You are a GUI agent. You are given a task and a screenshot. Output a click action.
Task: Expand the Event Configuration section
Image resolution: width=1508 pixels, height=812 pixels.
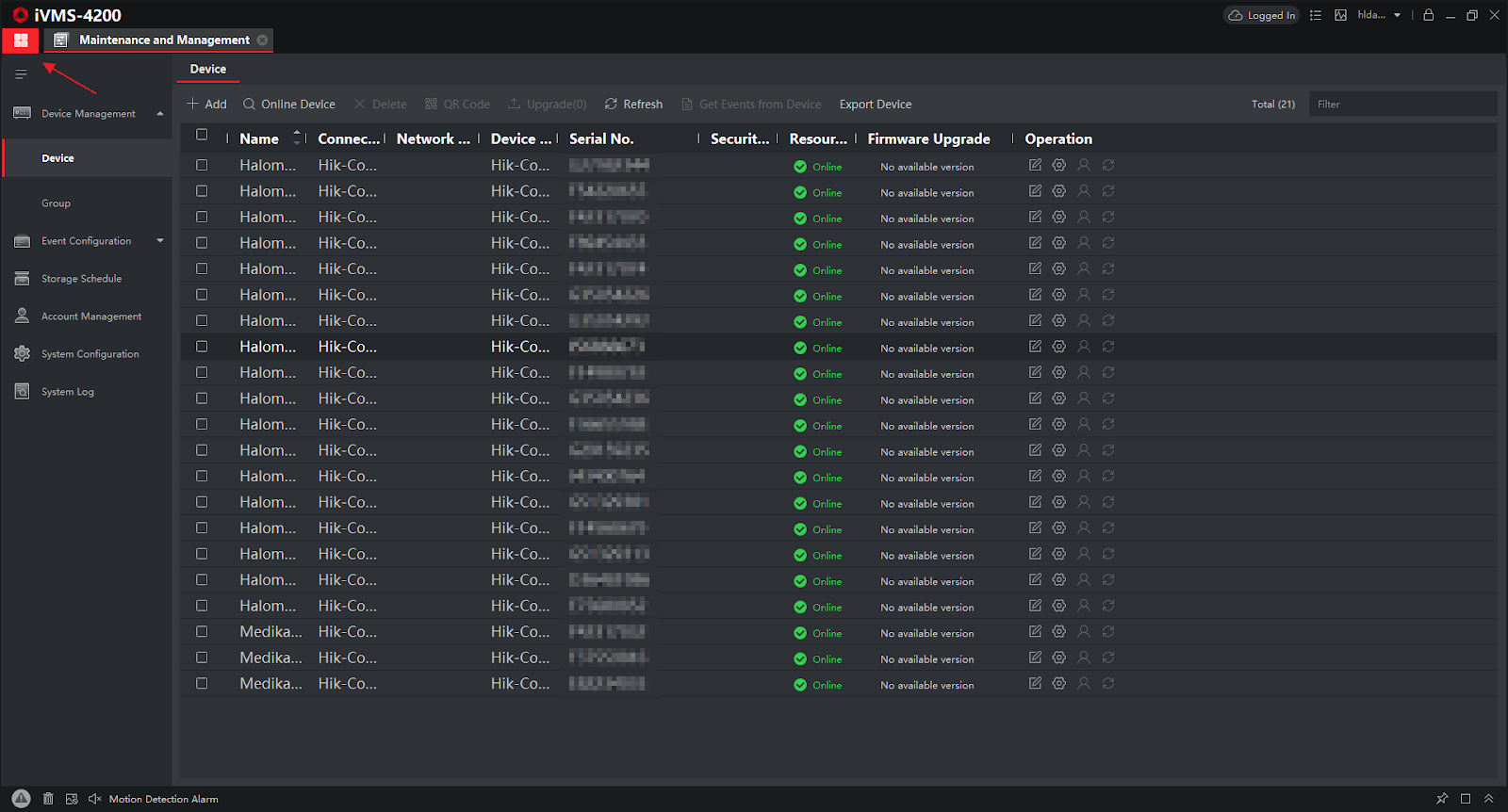click(160, 241)
